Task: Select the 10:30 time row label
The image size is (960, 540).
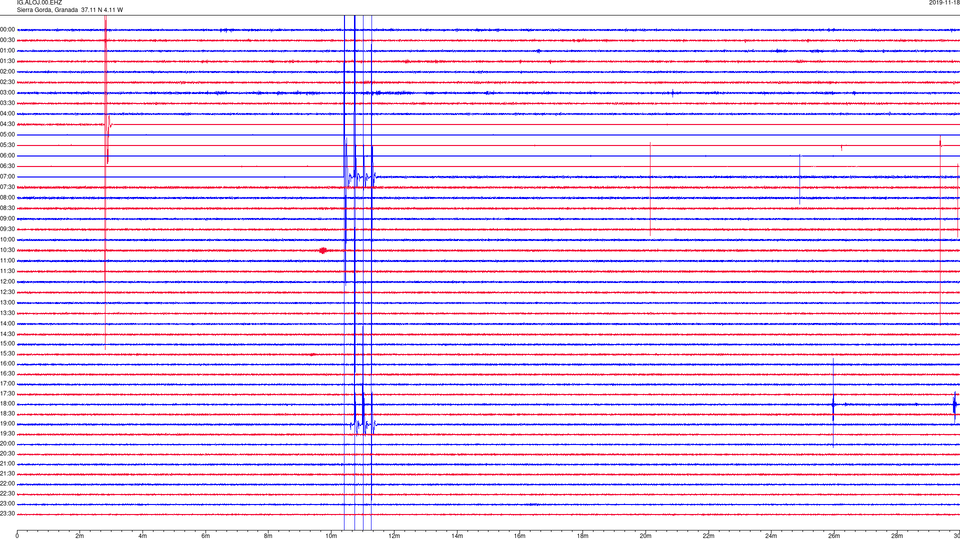Action: [7, 250]
